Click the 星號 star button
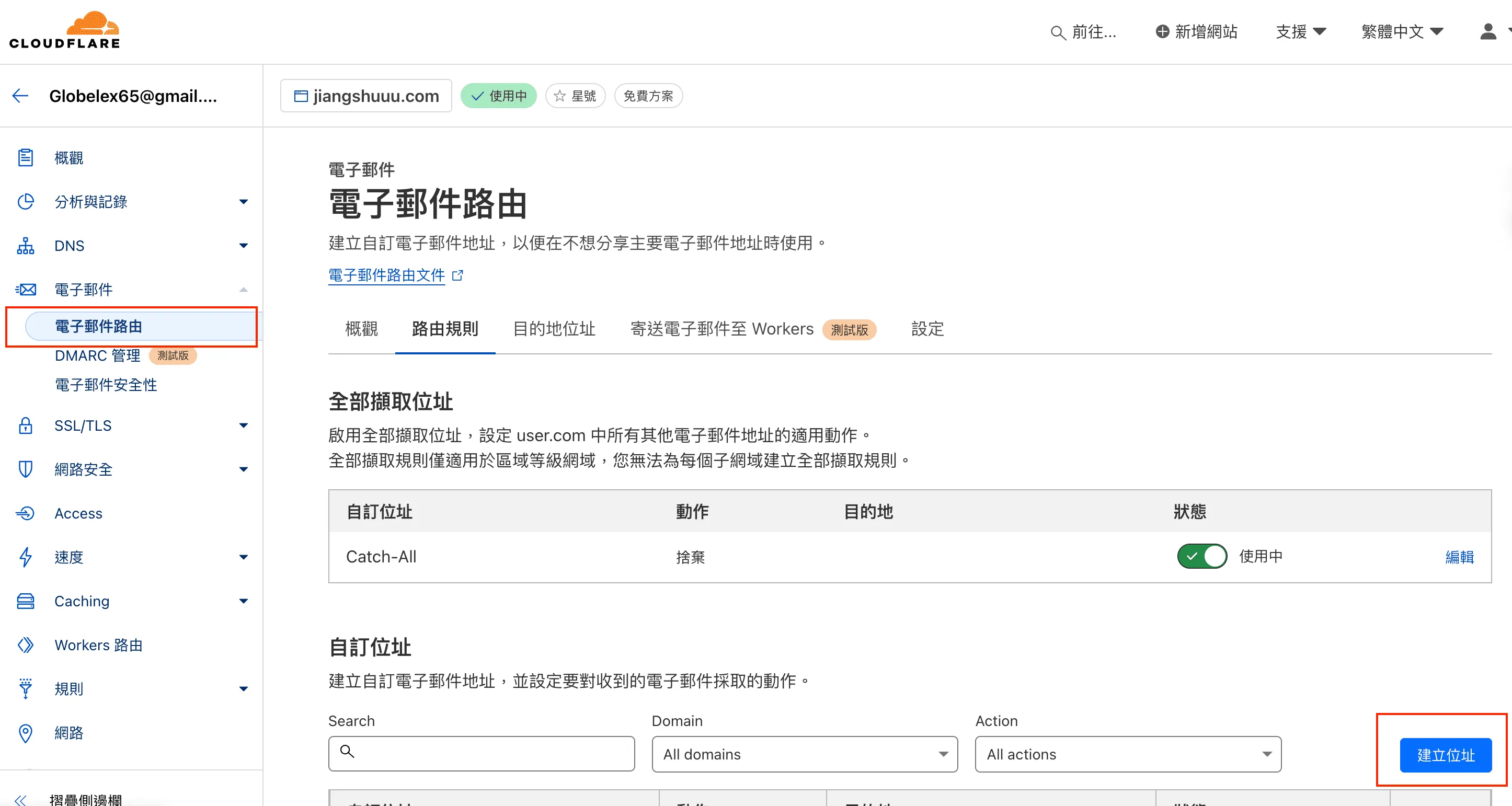This screenshot has height=806, width=1512. [x=575, y=96]
